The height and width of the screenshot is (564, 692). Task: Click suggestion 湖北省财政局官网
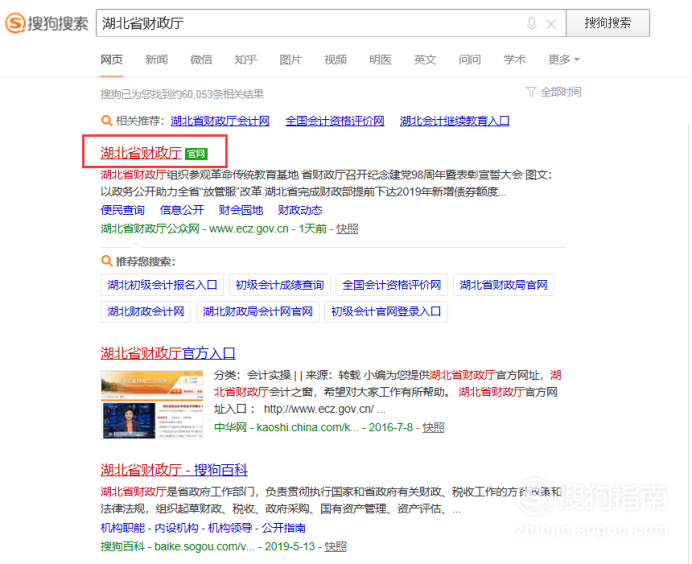pos(504,285)
